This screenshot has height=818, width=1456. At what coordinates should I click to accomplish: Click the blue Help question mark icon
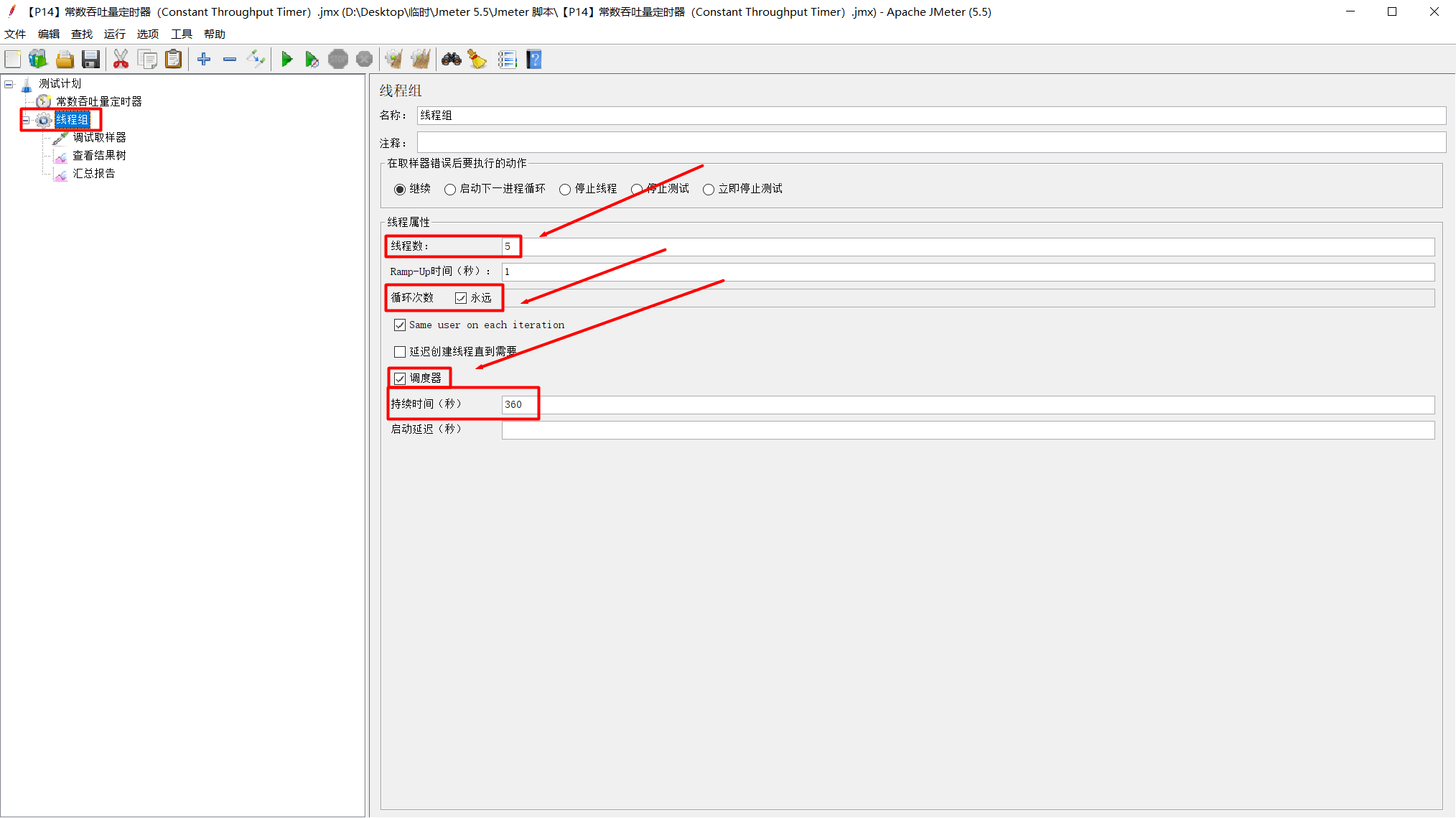point(533,60)
